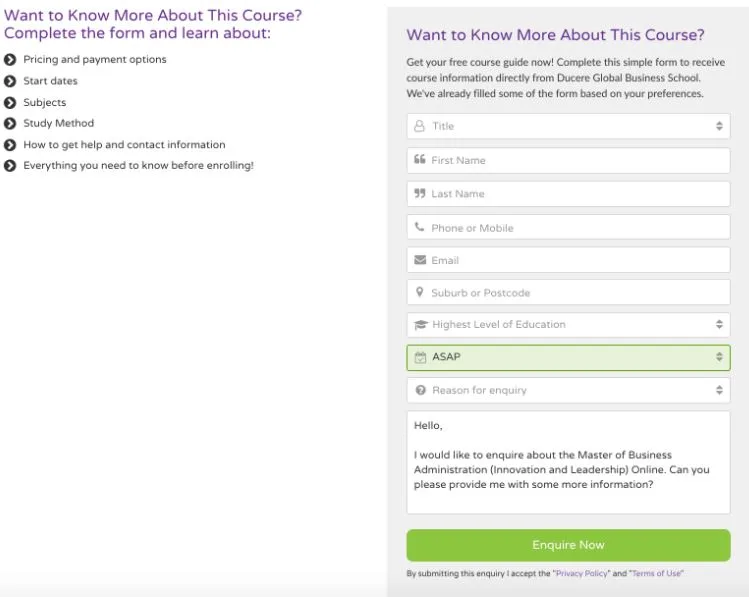Screen dimensions: 749x597
Task: Click the graduation cap education icon
Action: pos(420,325)
